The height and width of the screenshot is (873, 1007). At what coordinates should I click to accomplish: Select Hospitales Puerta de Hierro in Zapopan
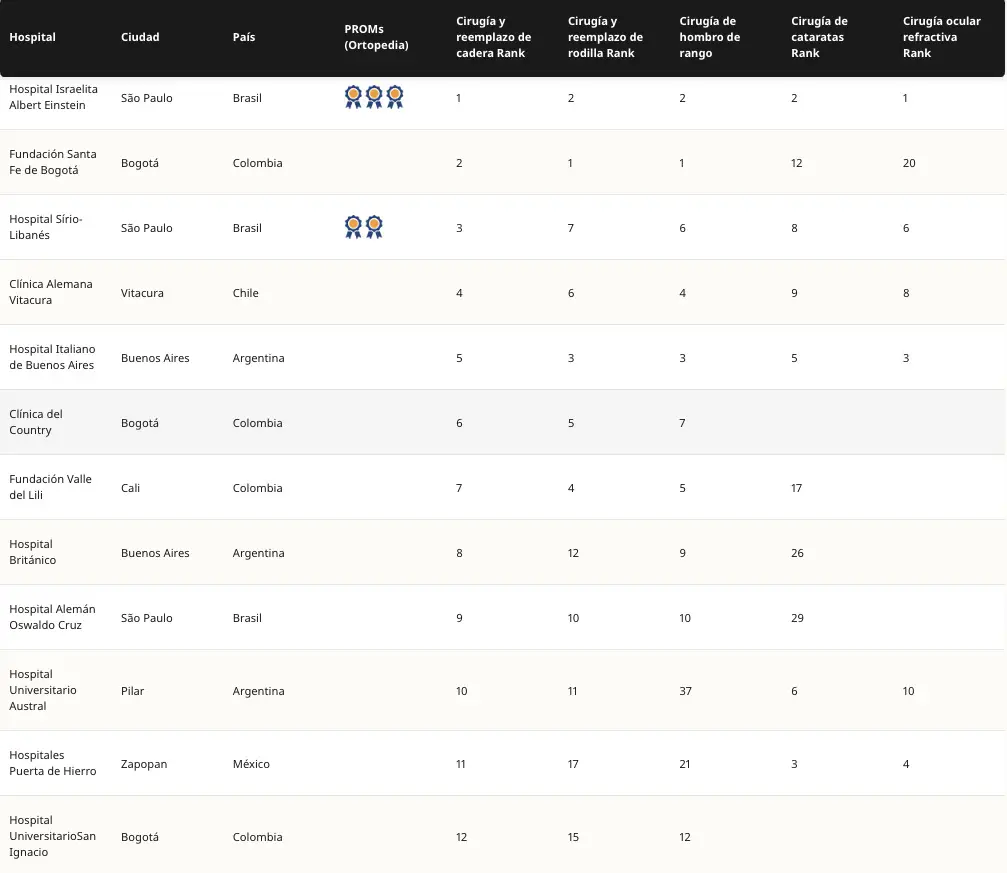(50, 763)
